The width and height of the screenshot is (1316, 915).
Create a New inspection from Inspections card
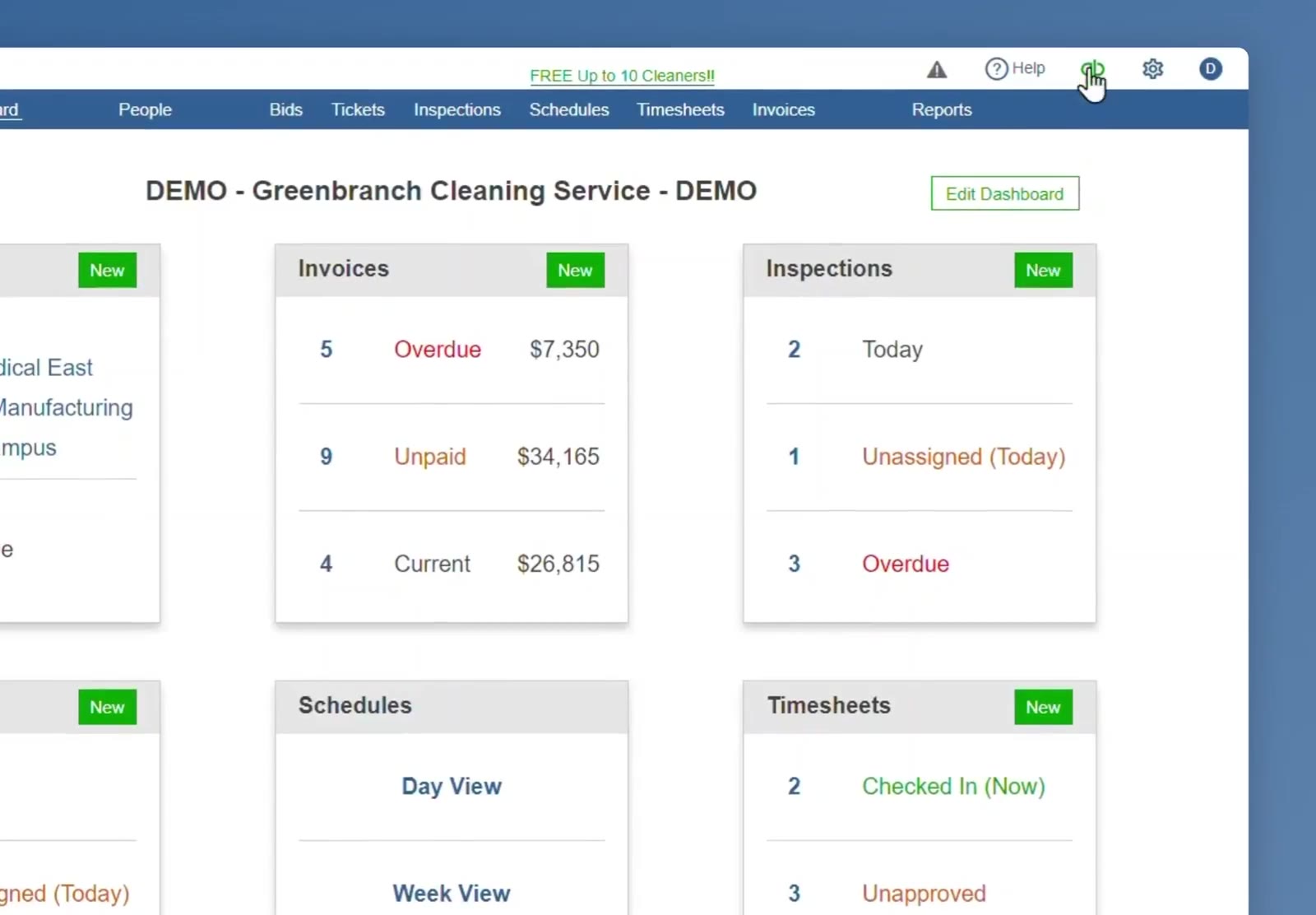point(1043,270)
